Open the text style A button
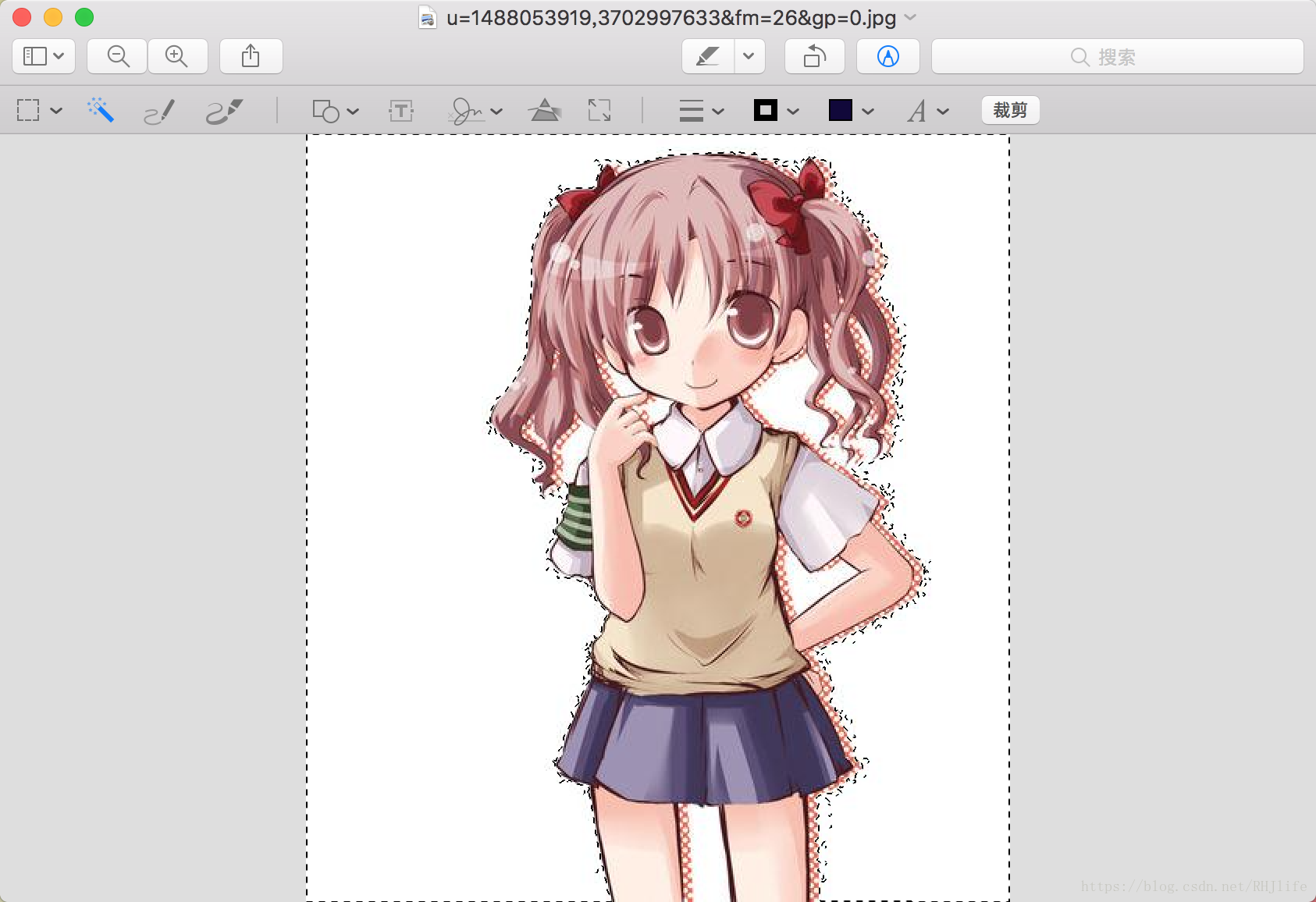Screen dimensions: 1316x902 coord(917,111)
